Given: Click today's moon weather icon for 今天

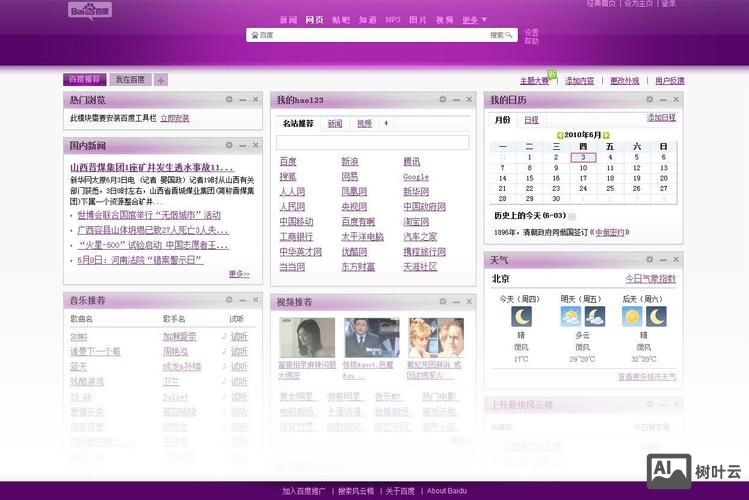Looking at the screenshot, I should tap(521, 317).
